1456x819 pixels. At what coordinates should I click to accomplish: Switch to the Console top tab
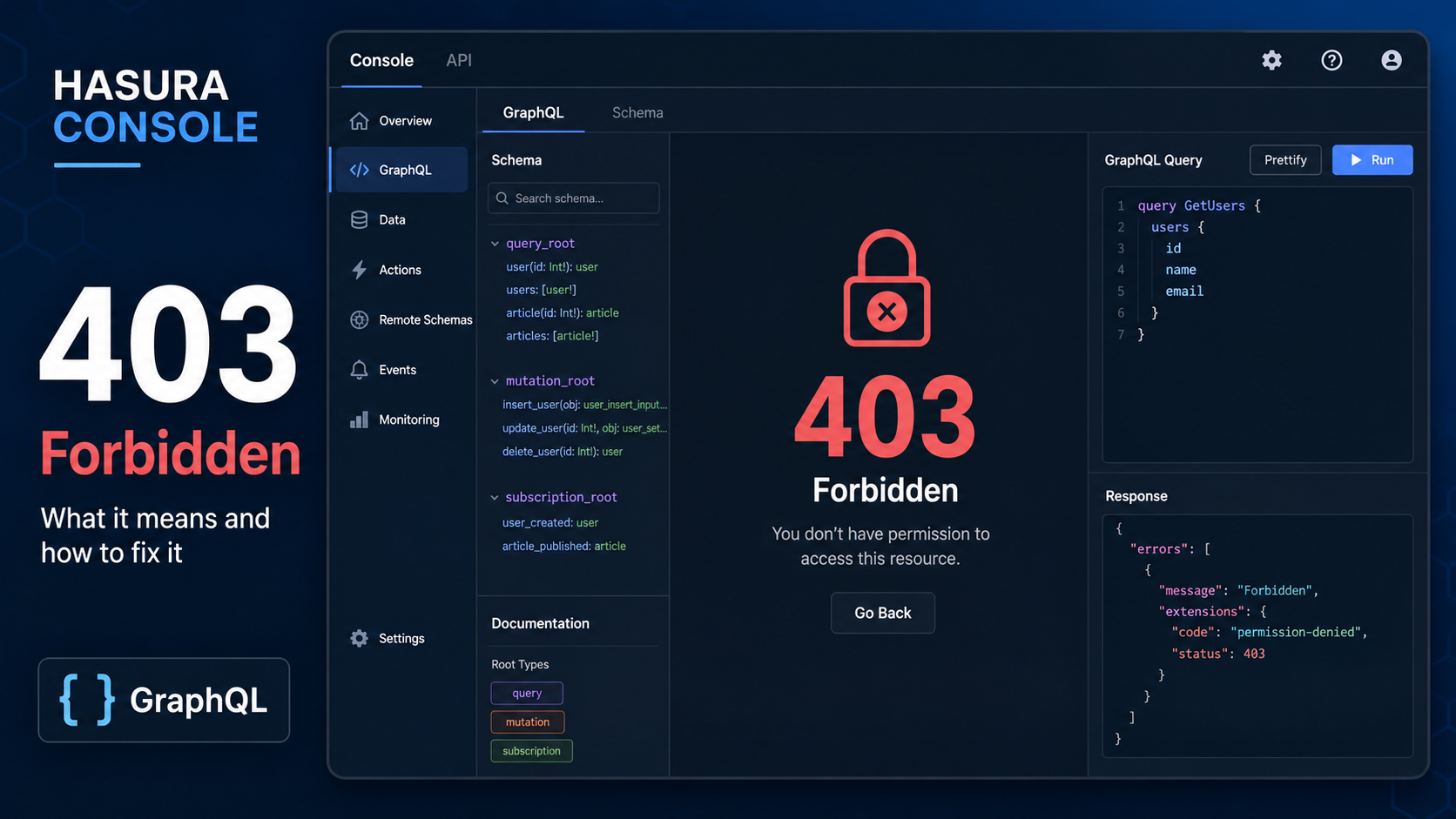[x=381, y=60]
